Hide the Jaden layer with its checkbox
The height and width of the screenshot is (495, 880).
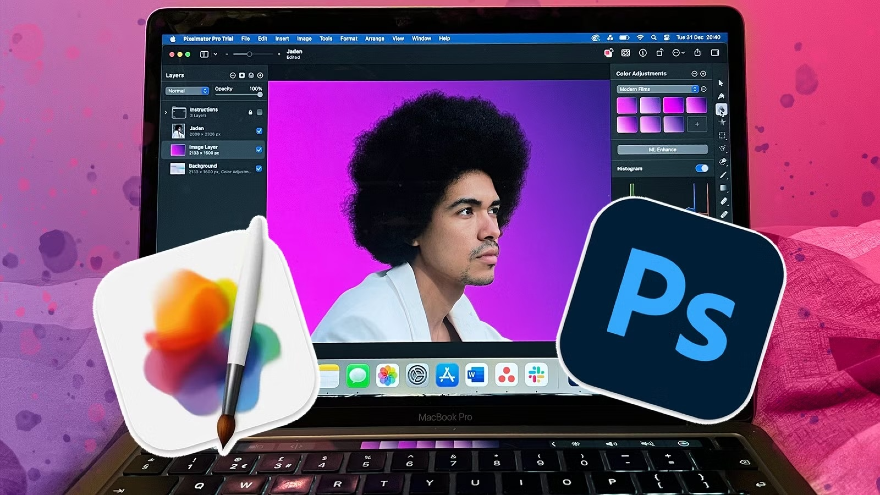pyautogui.click(x=259, y=131)
